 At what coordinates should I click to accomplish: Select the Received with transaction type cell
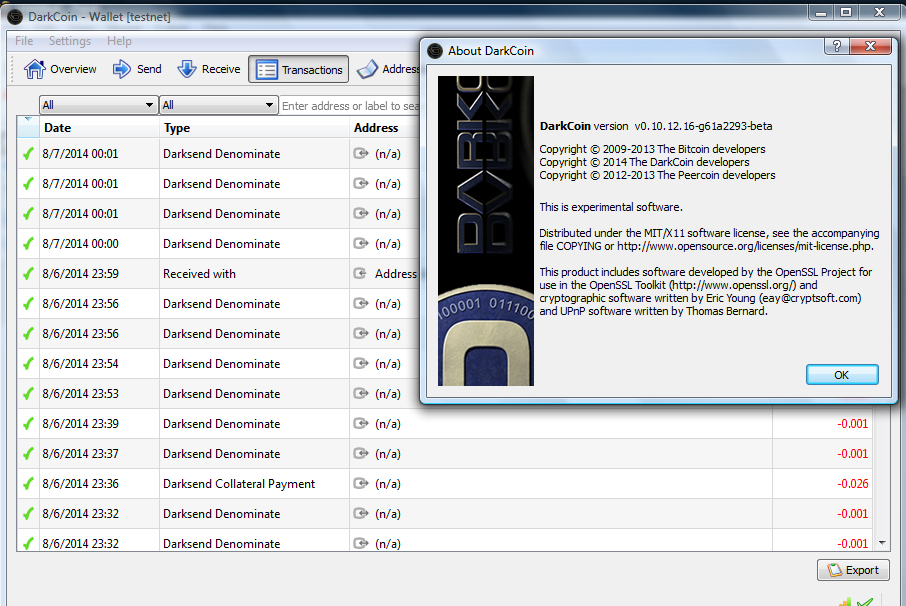[x=254, y=274]
